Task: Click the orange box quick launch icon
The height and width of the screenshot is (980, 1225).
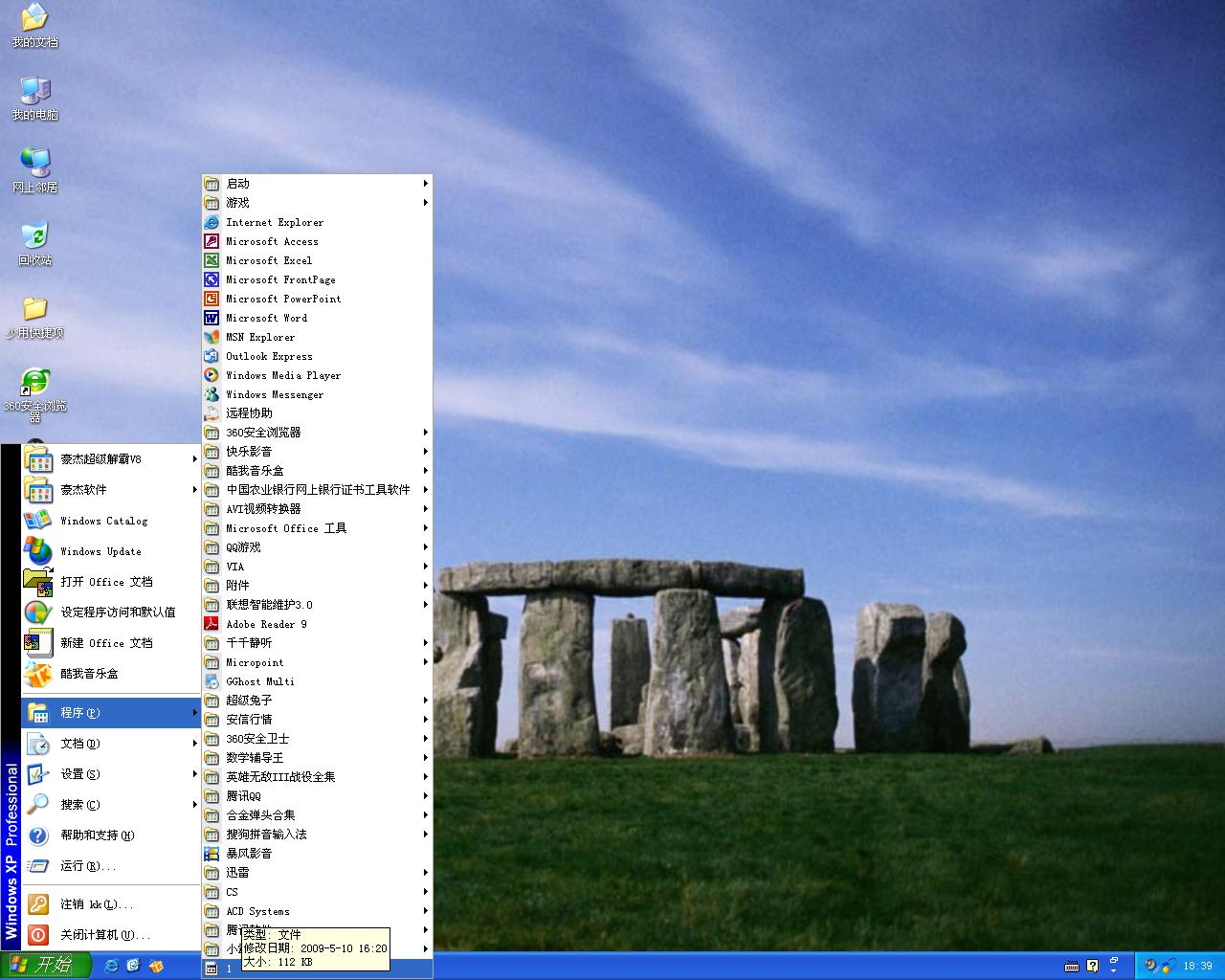Action: [x=156, y=966]
